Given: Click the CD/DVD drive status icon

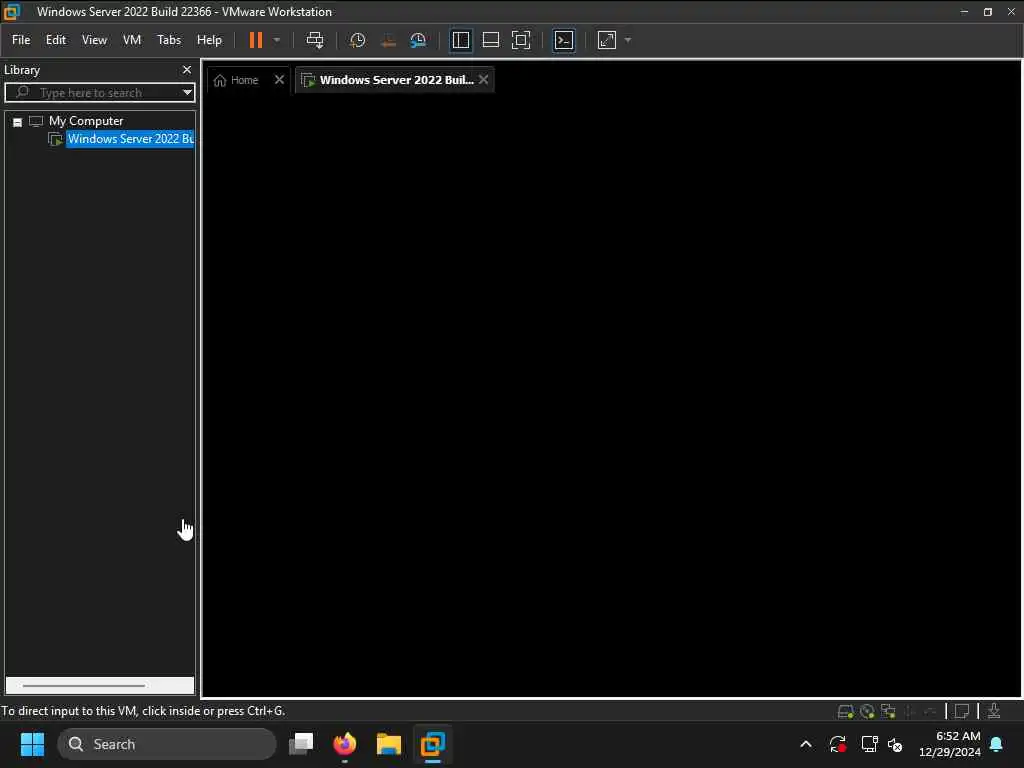Looking at the screenshot, I should [867, 711].
